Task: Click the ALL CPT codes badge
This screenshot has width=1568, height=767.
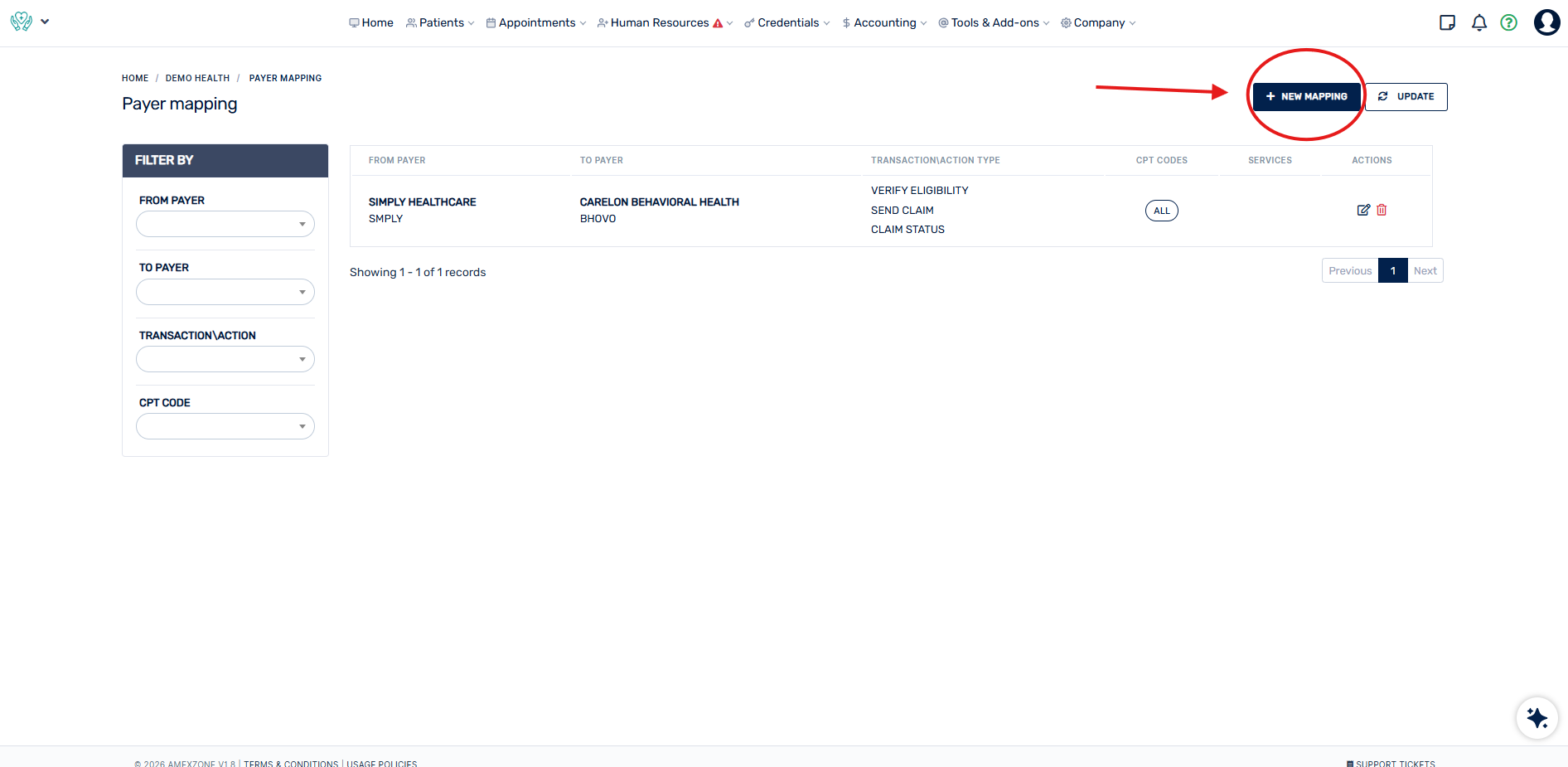Action: [x=1162, y=211]
